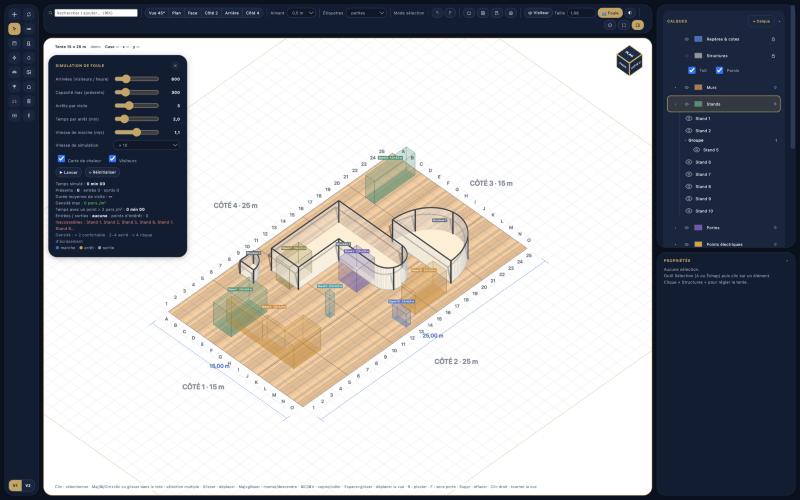Image resolution: width=800 pixels, height=500 pixels.
Task: Click the lock icon on the Structures layer
Action: point(773,56)
